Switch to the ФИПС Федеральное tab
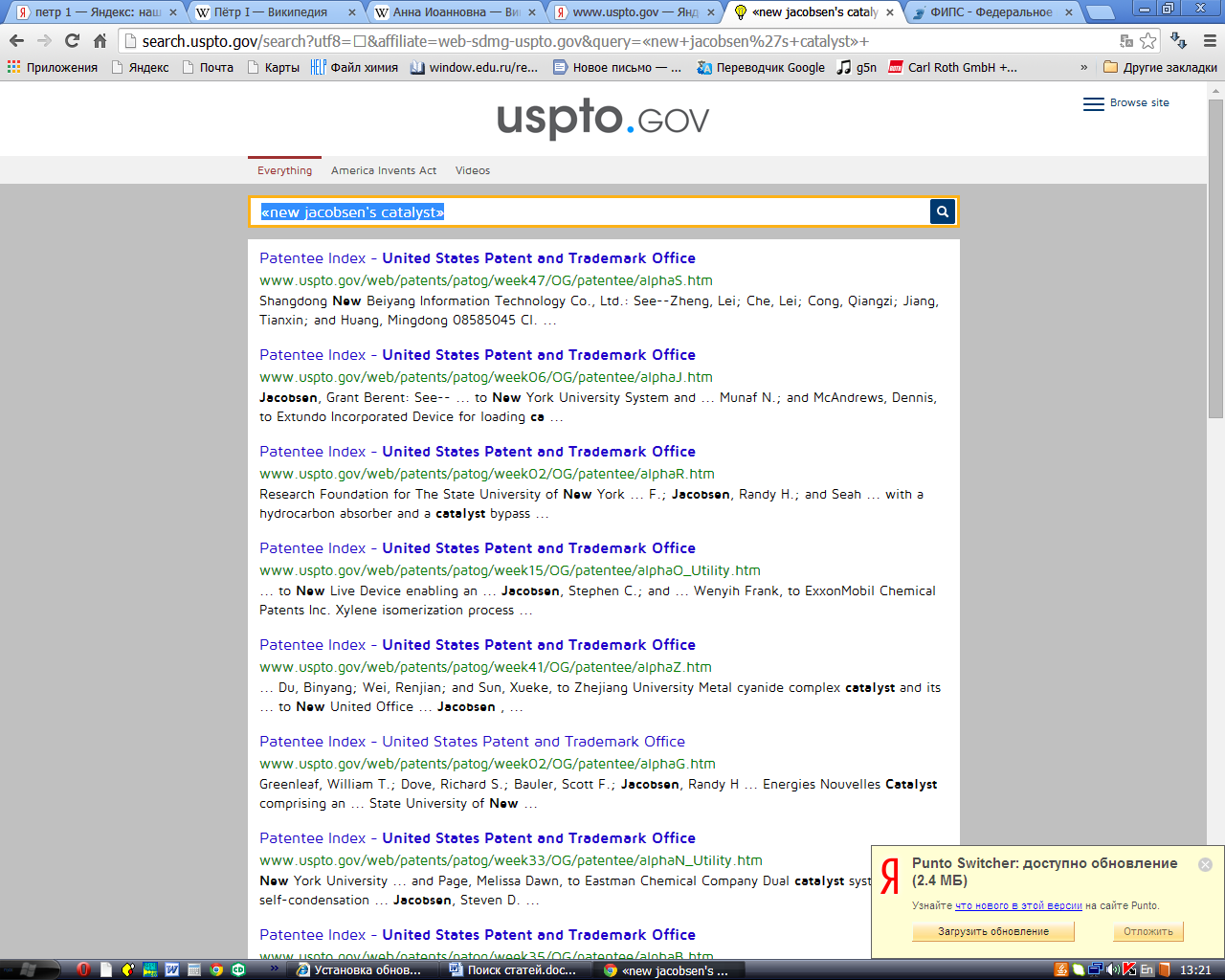This screenshot has height=980, width=1225. [991, 12]
